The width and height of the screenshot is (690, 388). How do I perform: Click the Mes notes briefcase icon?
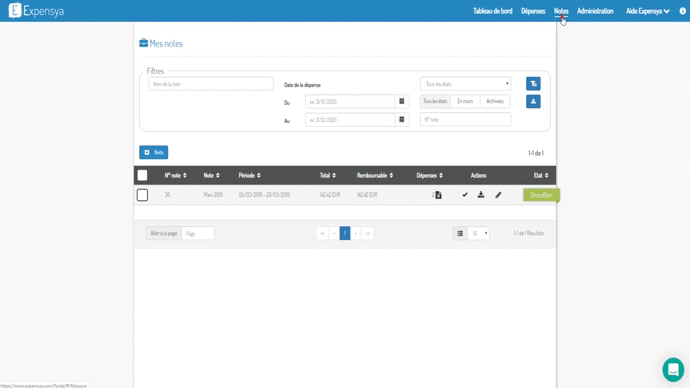[143, 43]
